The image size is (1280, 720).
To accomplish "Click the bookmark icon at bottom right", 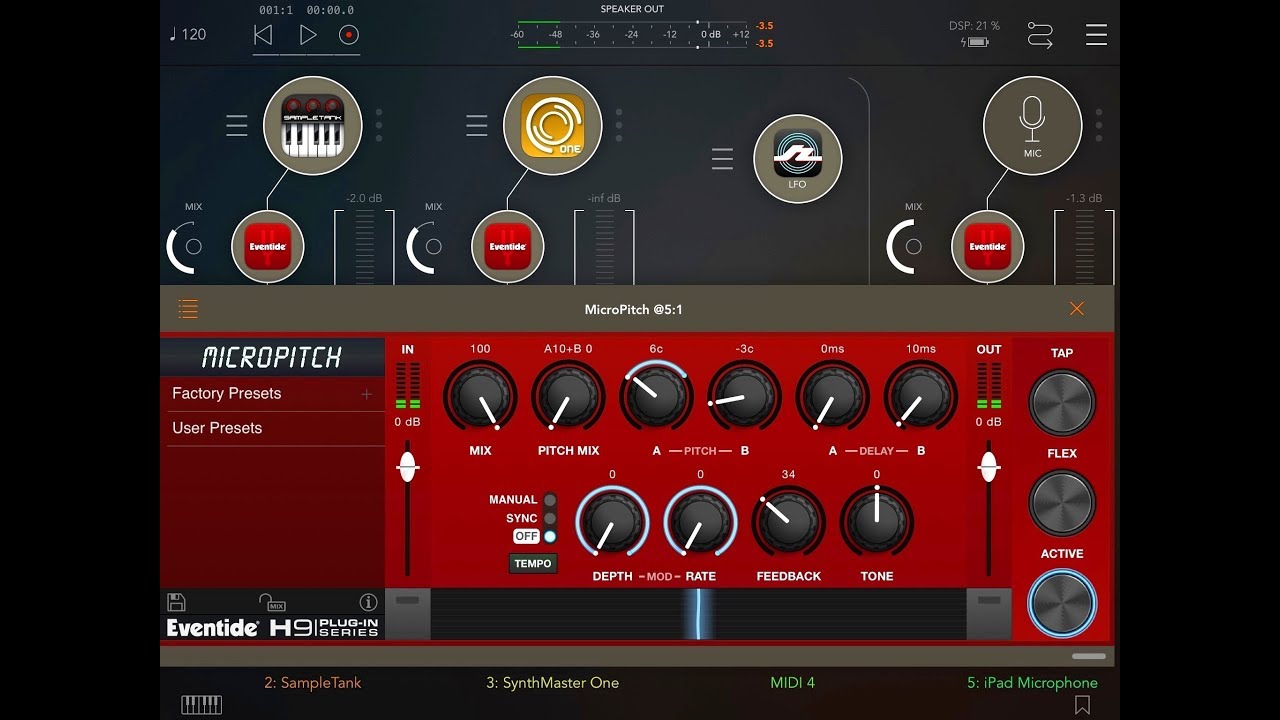I will (1082, 706).
